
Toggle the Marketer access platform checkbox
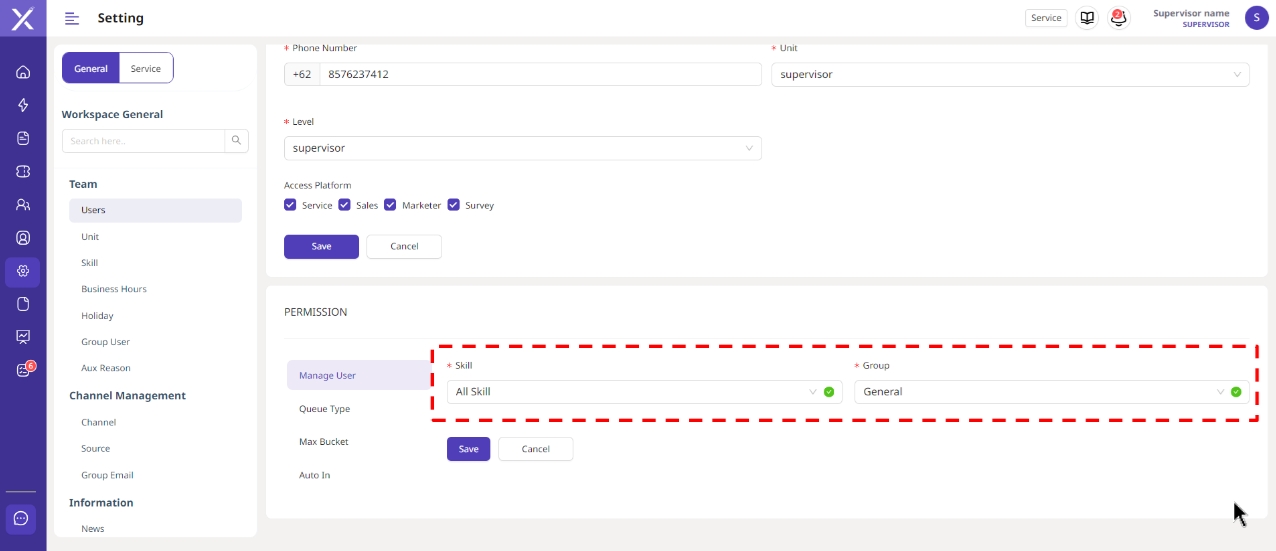[x=390, y=205]
